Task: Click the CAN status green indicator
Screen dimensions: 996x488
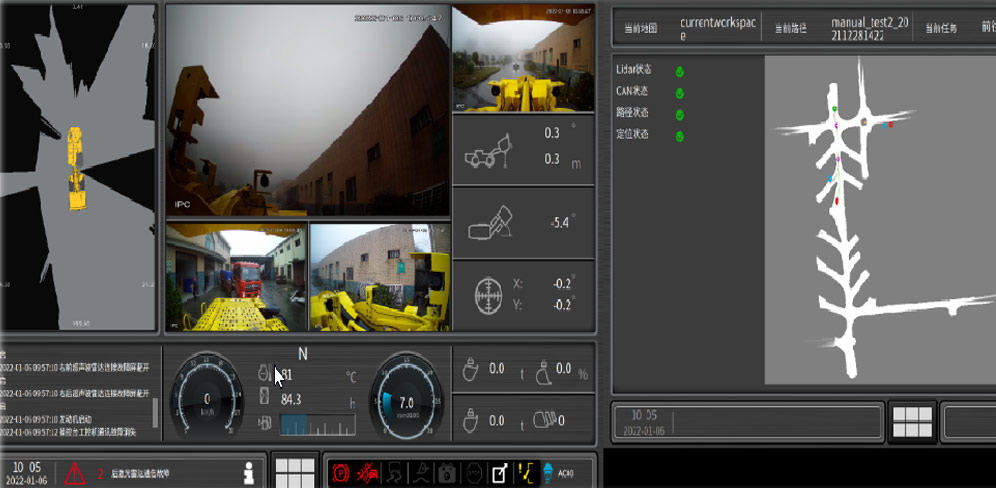Action: (x=679, y=93)
